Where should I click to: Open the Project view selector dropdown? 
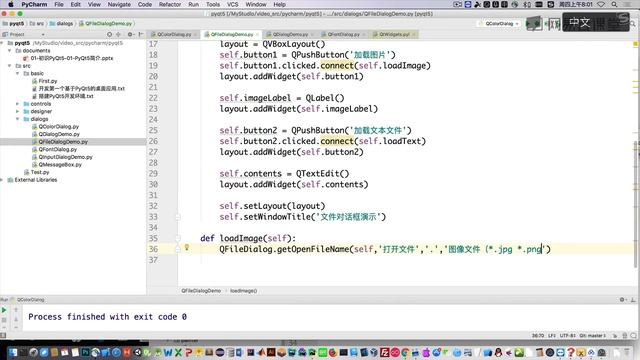[43, 35]
